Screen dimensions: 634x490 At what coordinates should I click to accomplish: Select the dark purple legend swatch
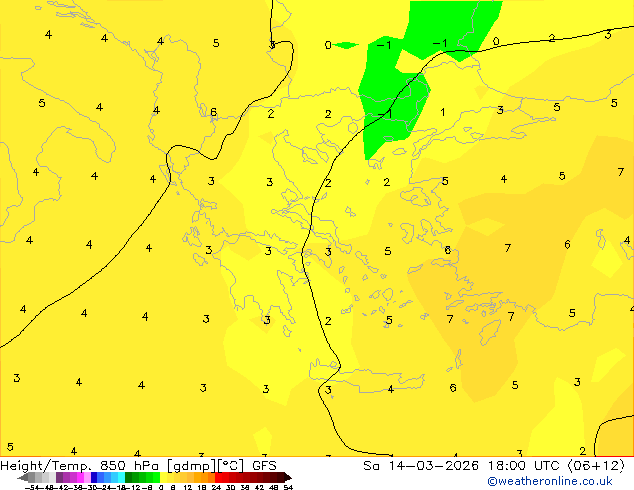[59, 477]
